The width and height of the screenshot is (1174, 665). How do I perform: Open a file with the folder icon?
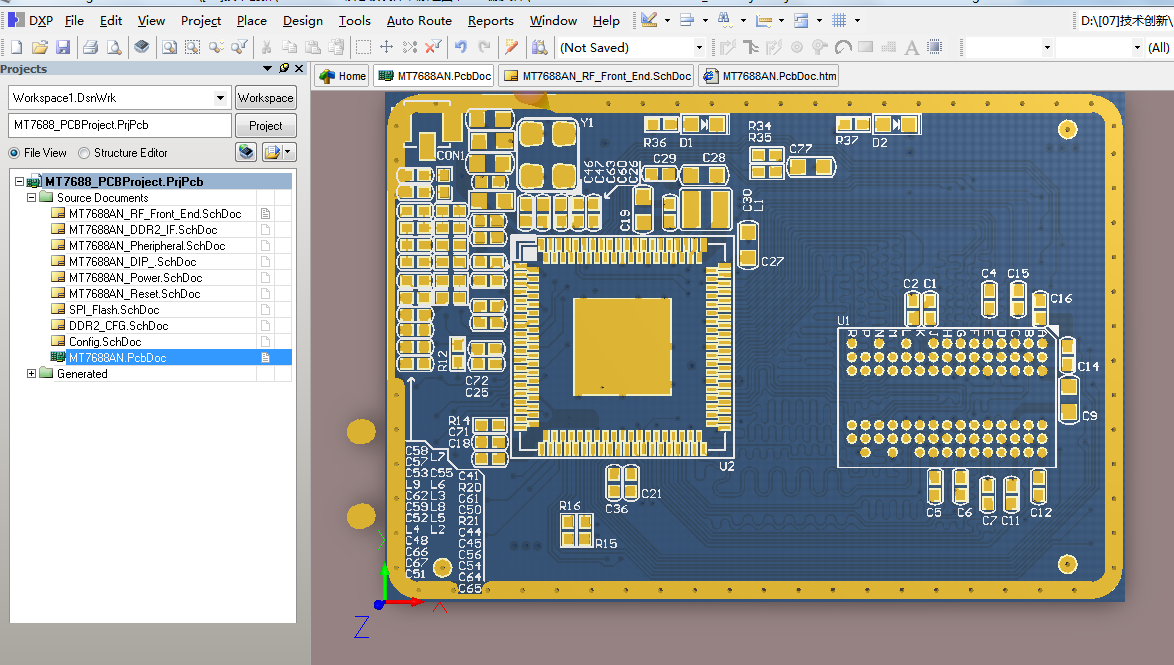pos(40,47)
